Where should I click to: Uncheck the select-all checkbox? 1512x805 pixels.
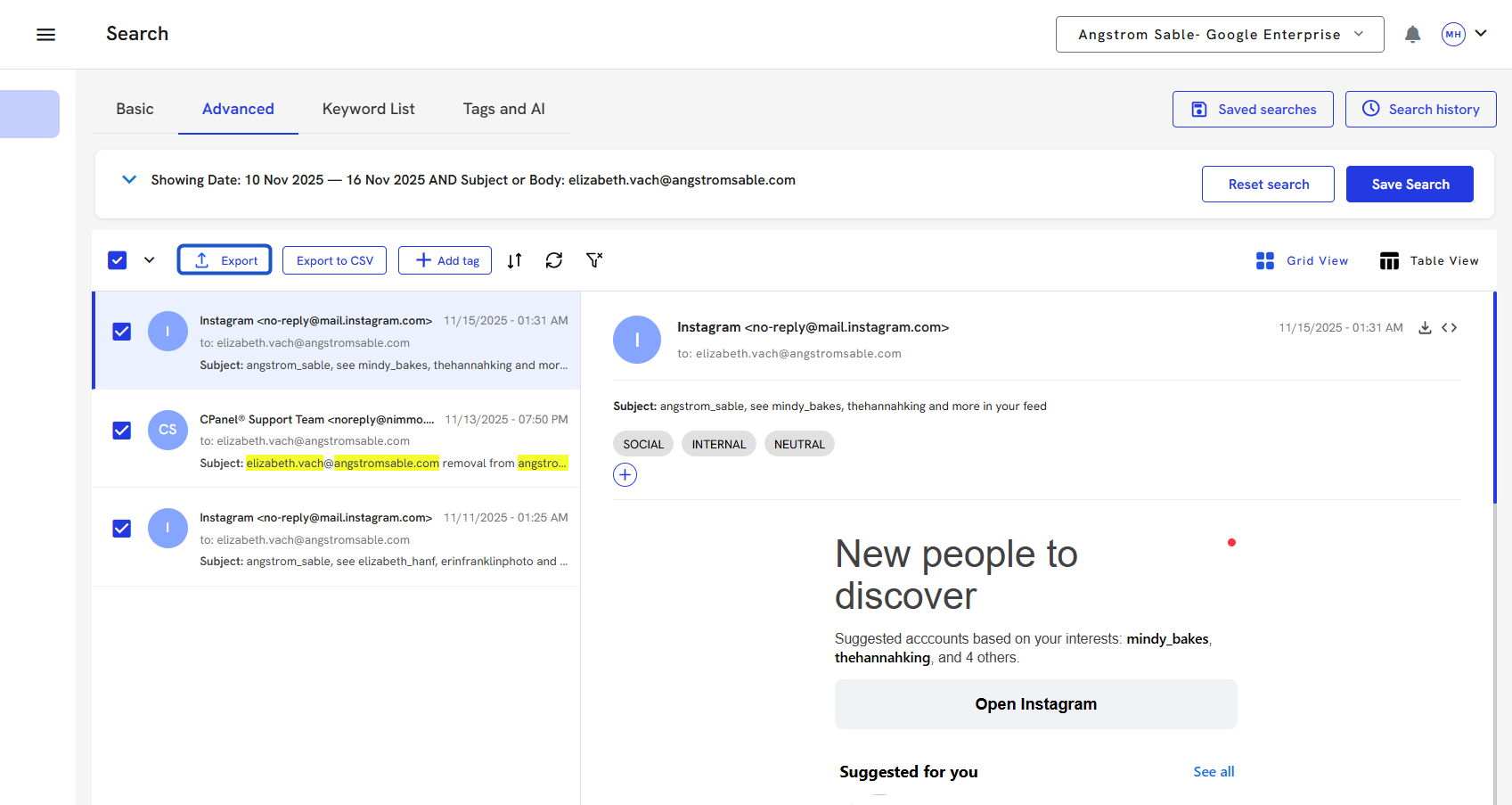coord(118,260)
